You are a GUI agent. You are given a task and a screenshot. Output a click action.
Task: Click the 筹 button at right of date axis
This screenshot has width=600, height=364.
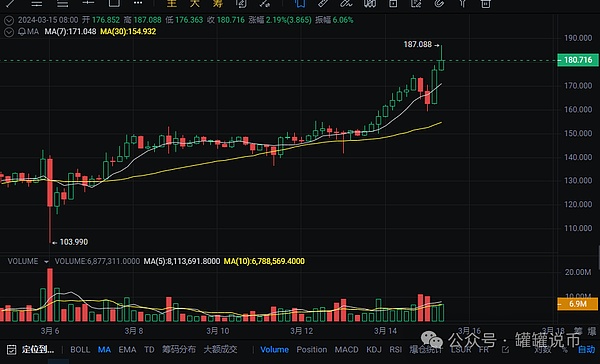tap(577, 331)
